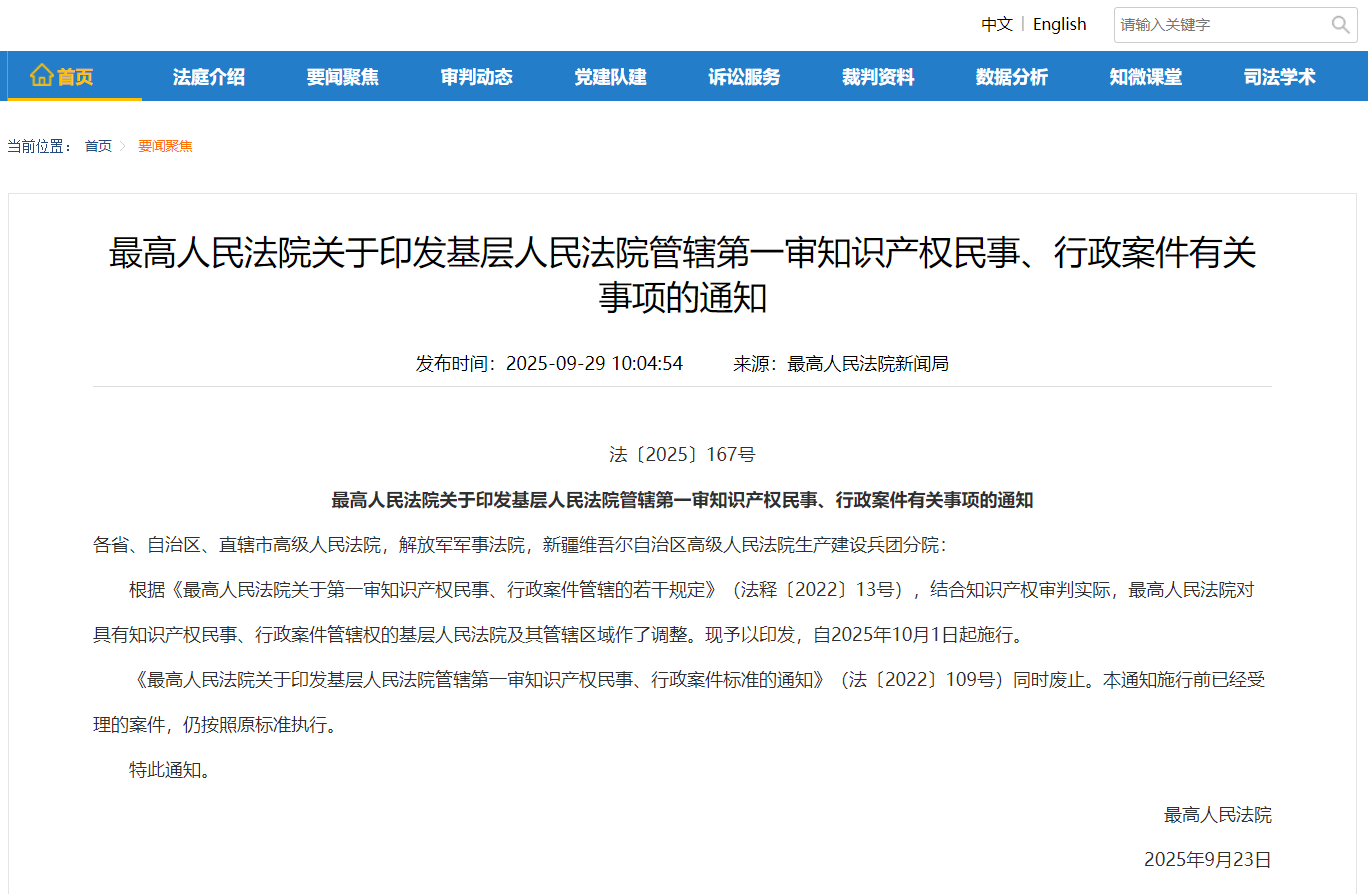The image size is (1368, 894).
Task: Go to 审判动态 section
Action: pos(476,77)
